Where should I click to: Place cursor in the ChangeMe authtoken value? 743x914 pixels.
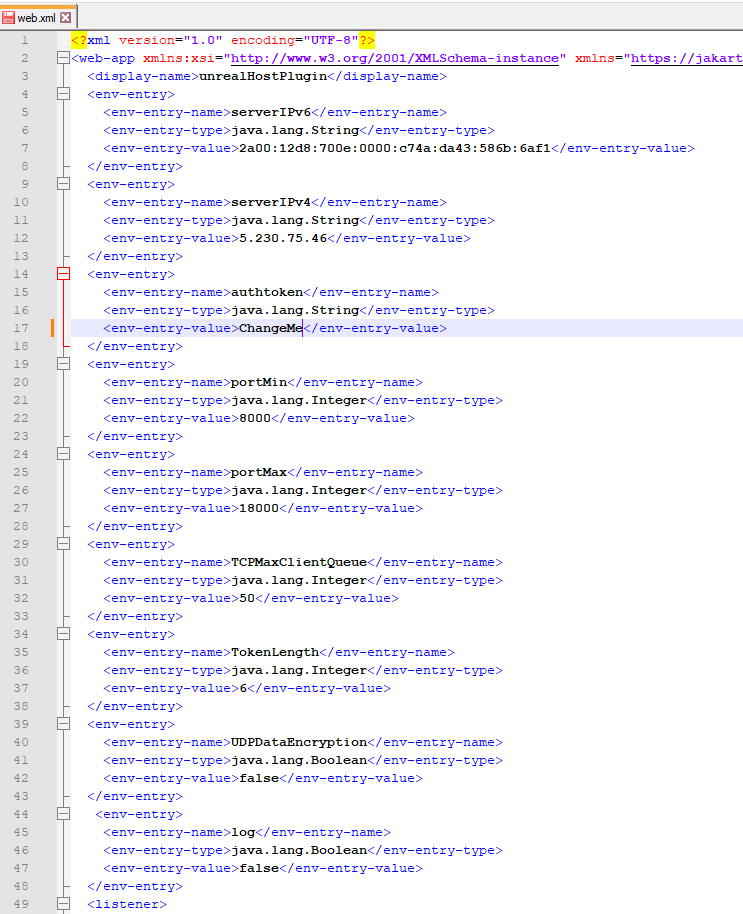pos(270,328)
